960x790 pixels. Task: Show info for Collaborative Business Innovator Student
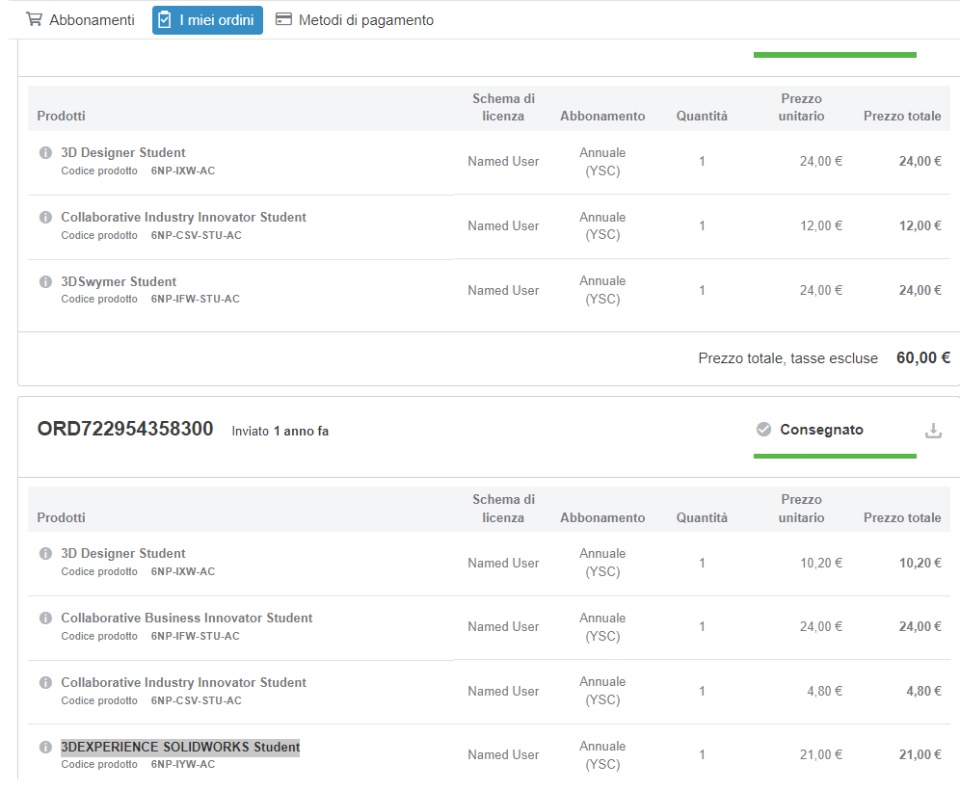[x=45, y=618]
